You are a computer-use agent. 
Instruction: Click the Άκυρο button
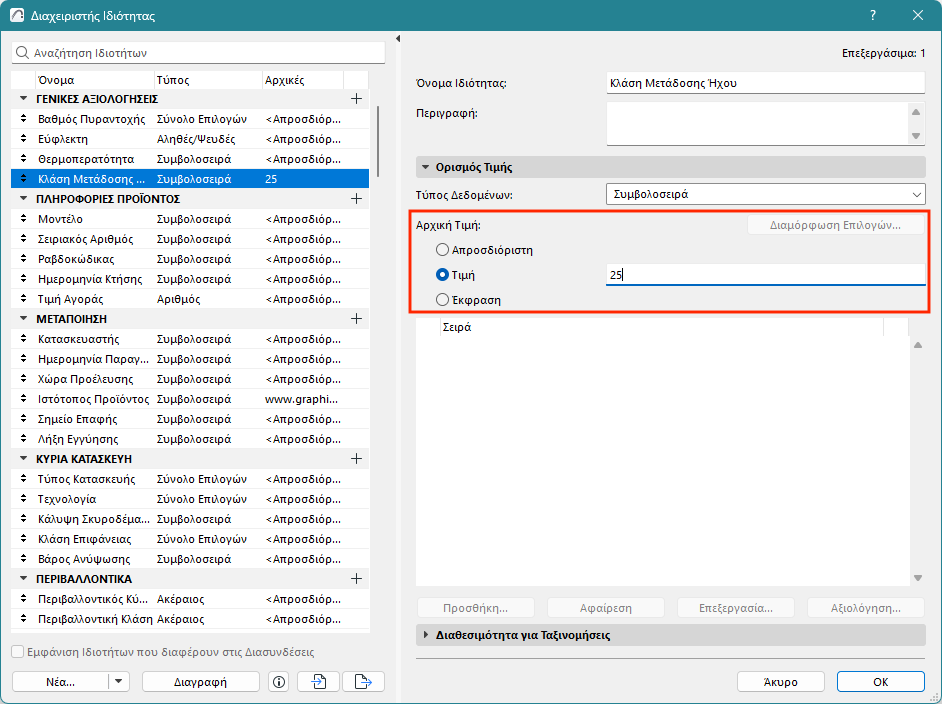pos(780,682)
